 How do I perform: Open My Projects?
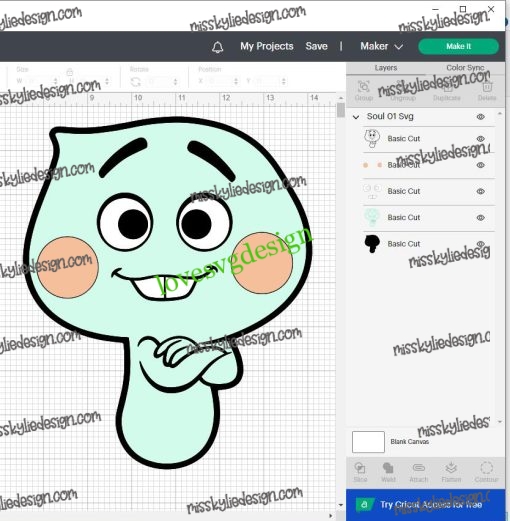click(x=267, y=46)
